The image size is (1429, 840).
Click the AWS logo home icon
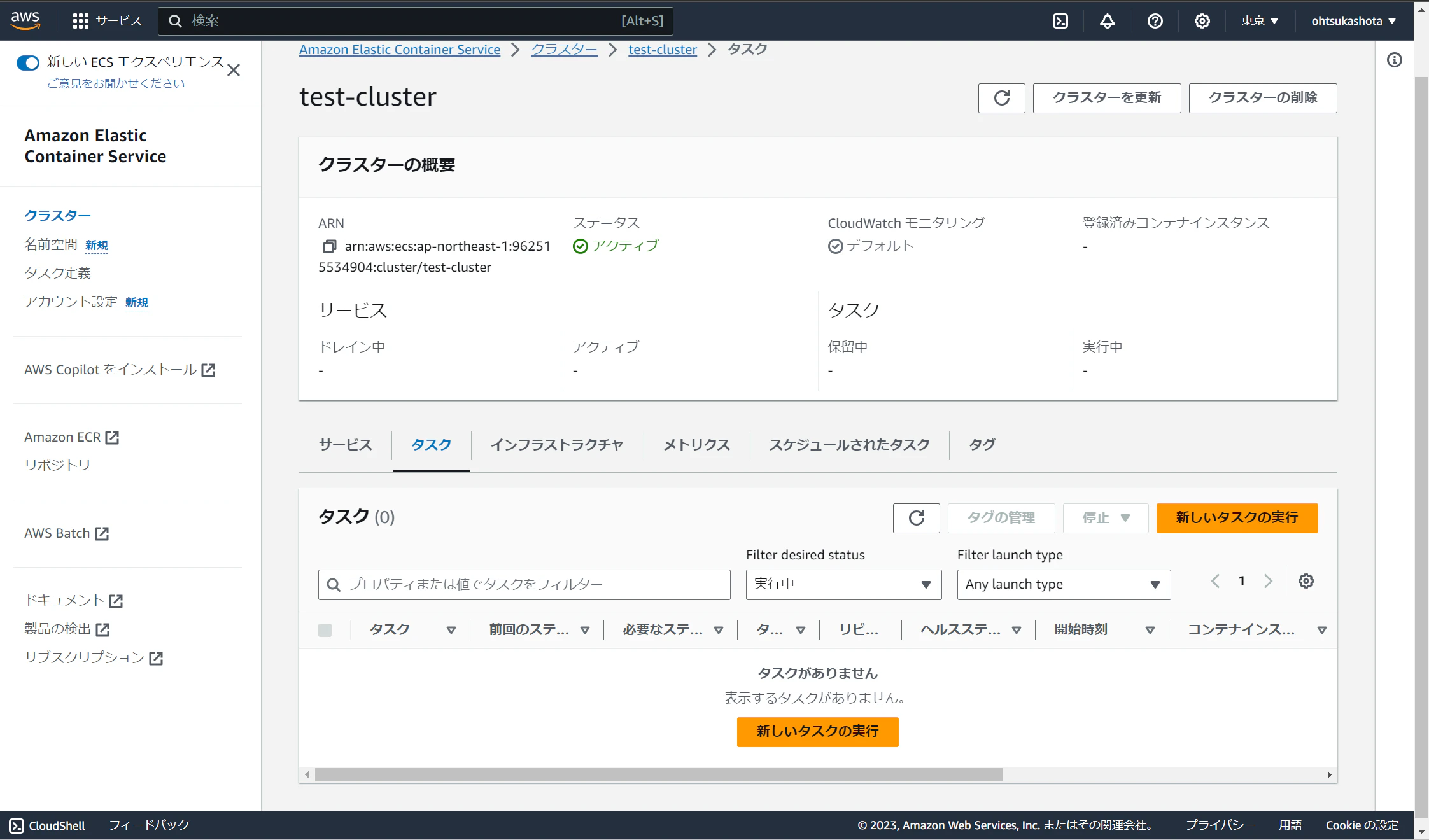(x=25, y=20)
